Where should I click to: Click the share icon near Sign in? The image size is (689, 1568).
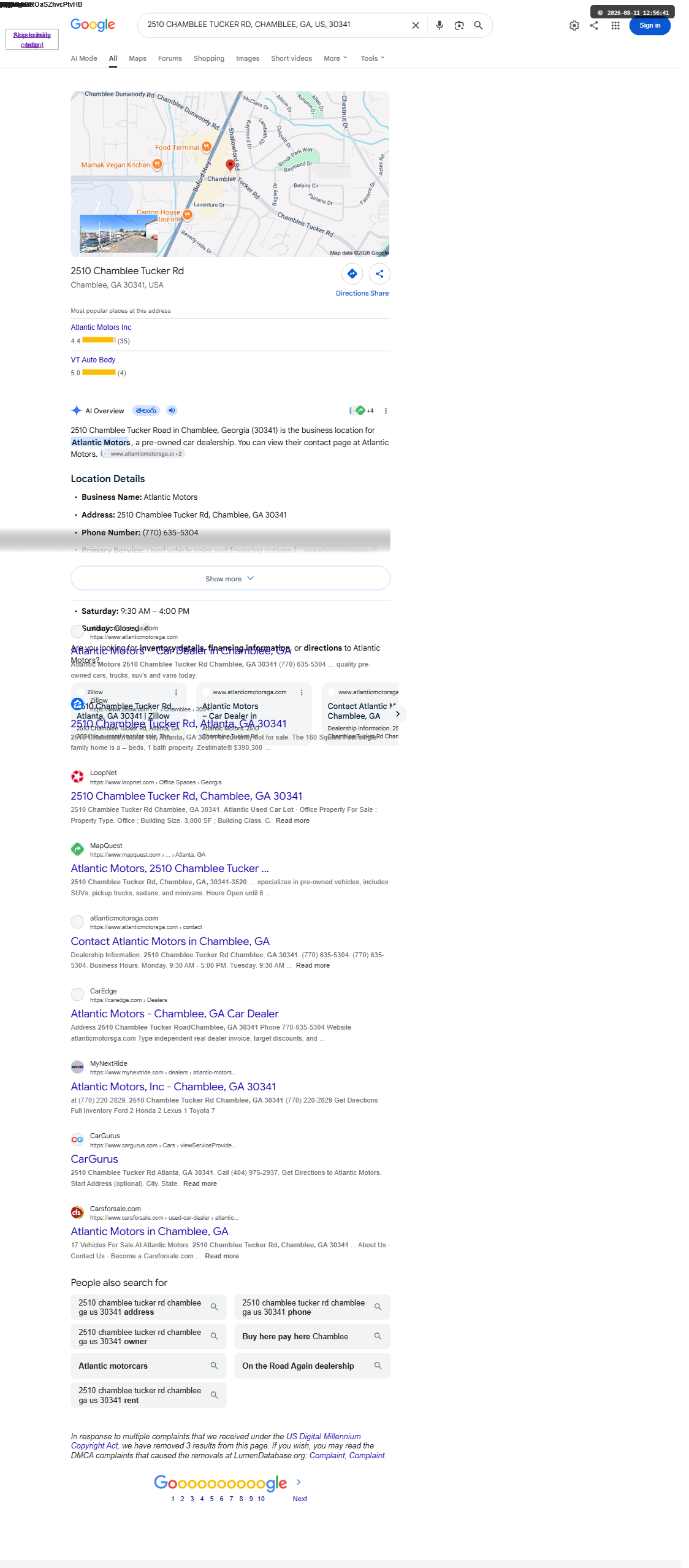click(594, 26)
